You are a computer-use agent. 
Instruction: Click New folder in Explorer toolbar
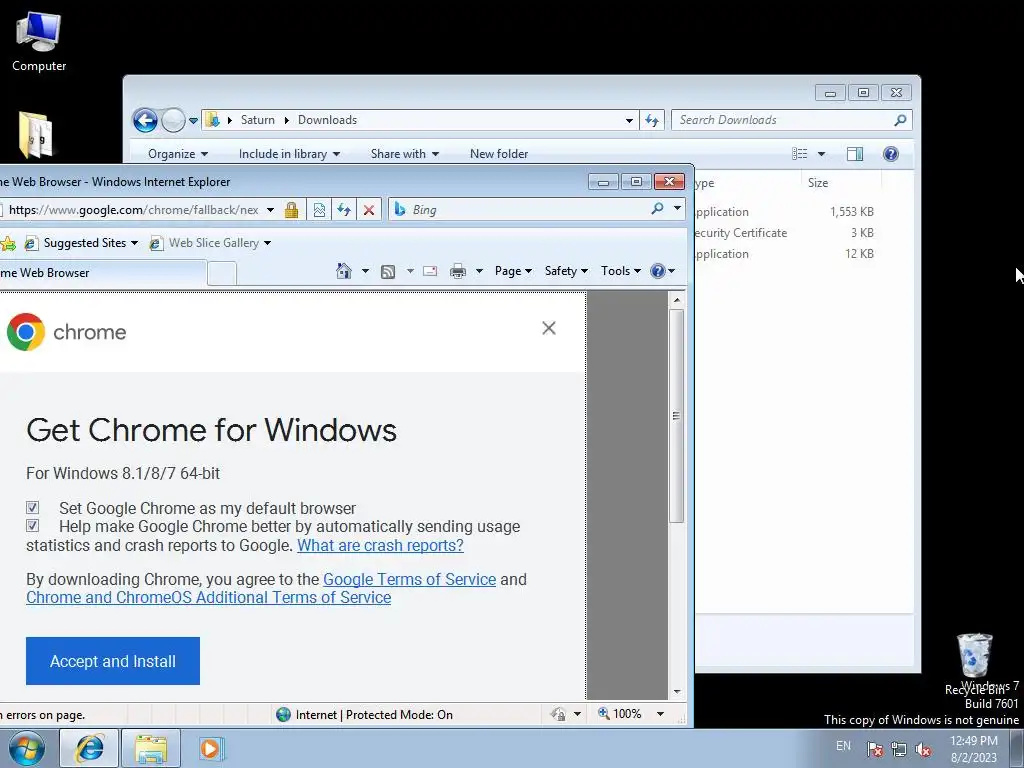click(x=499, y=154)
